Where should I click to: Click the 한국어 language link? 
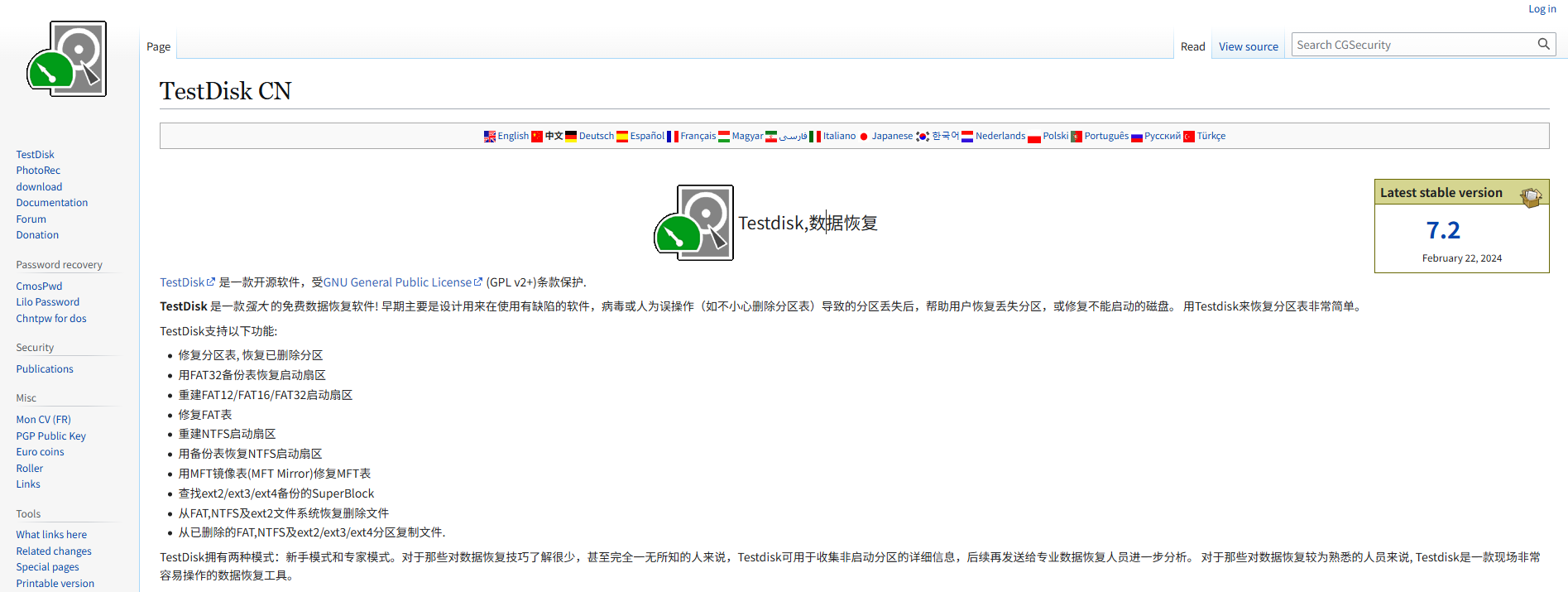click(x=945, y=136)
